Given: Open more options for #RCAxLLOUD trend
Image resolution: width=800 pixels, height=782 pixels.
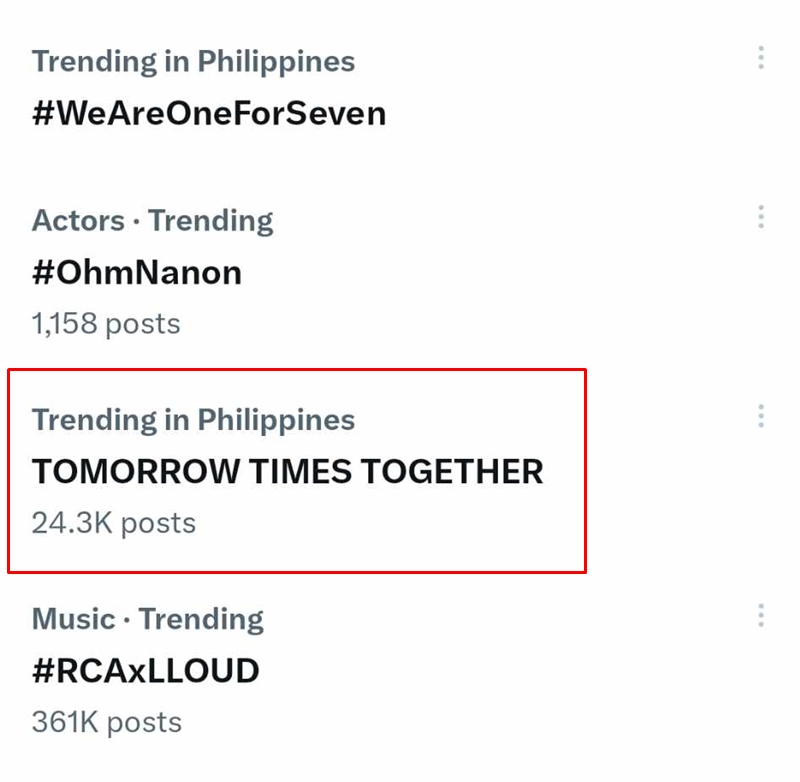Looking at the screenshot, I should click(x=761, y=615).
